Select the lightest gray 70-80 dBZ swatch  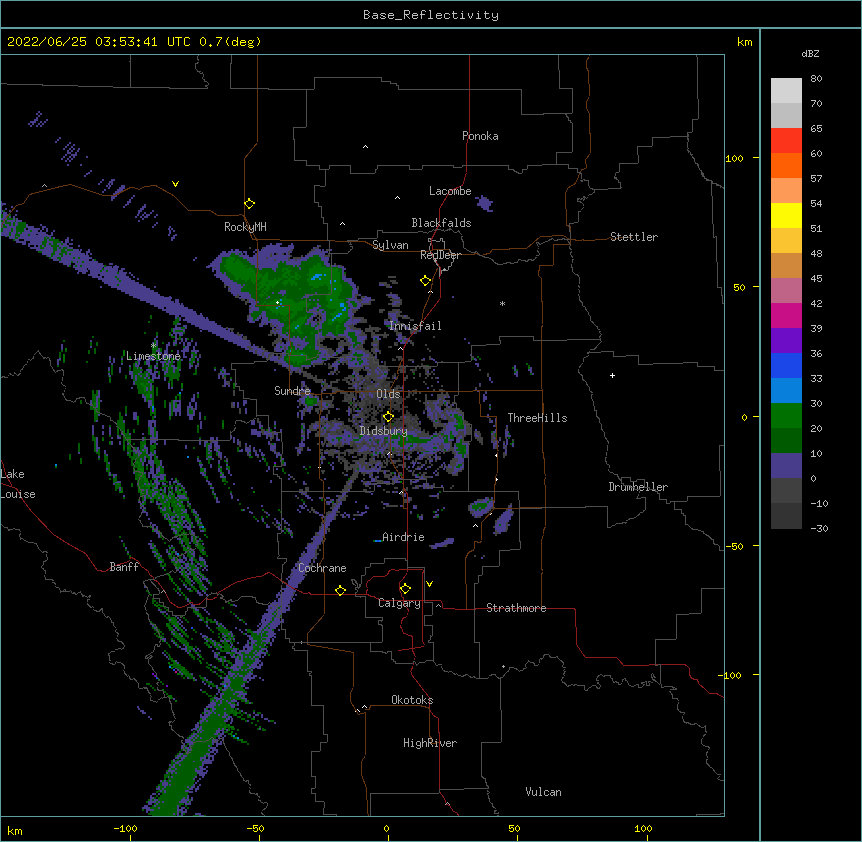click(x=786, y=91)
